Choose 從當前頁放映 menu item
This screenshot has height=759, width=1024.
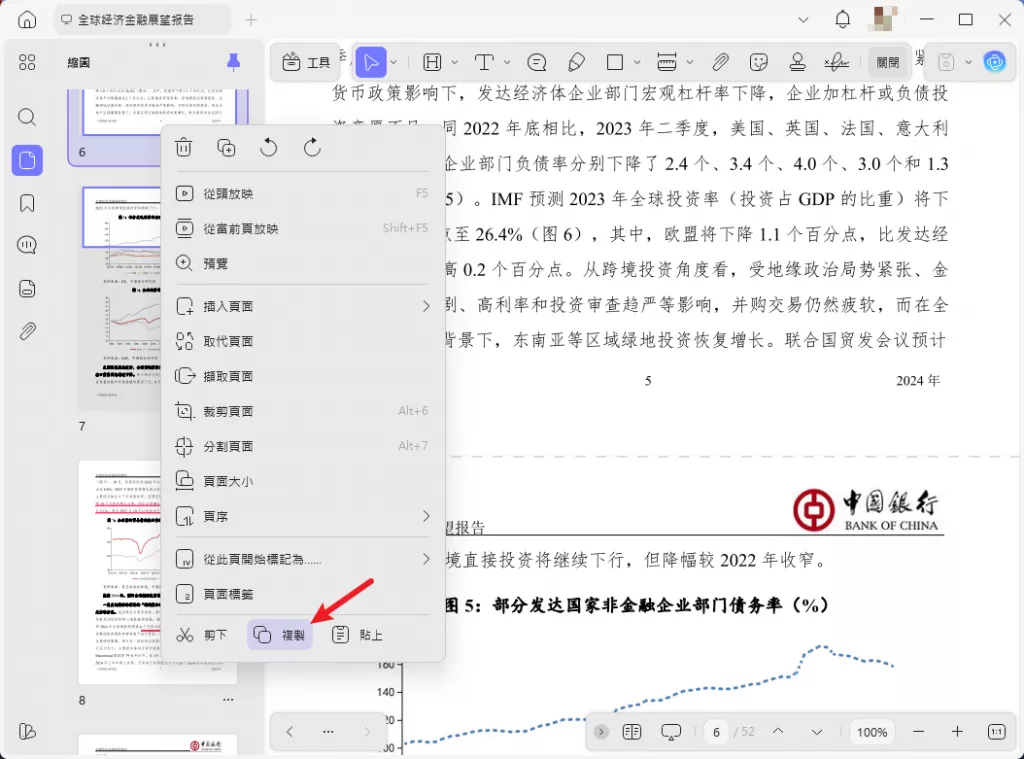302,229
